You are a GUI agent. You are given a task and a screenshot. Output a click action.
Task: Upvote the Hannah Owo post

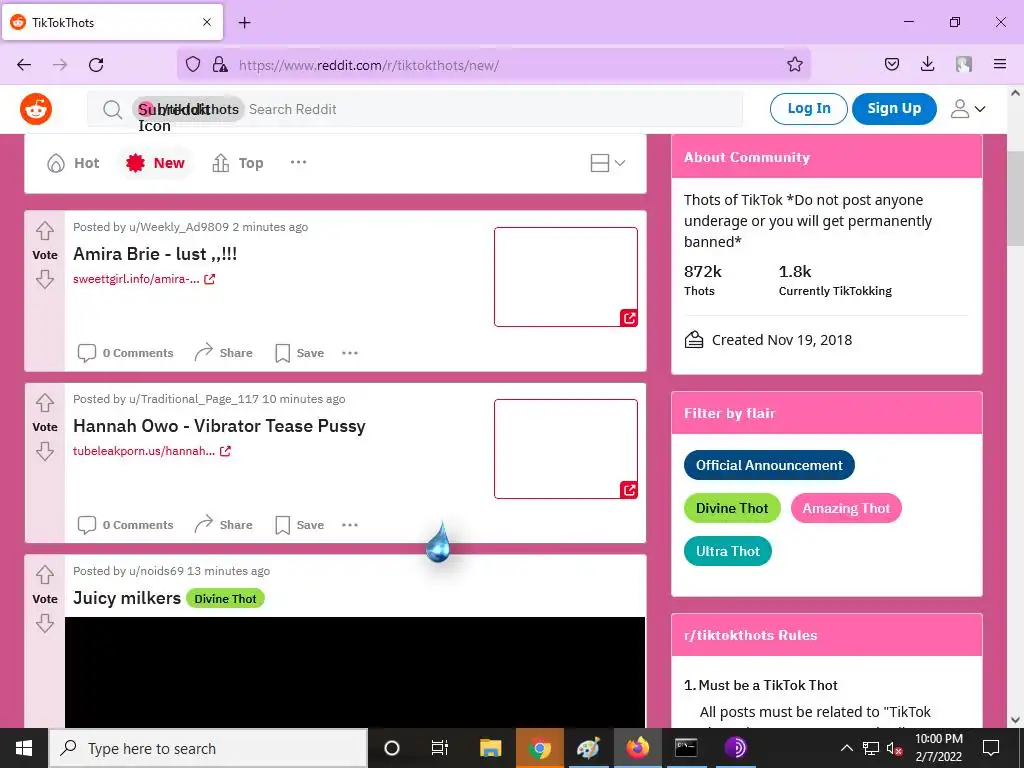[44, 402]
